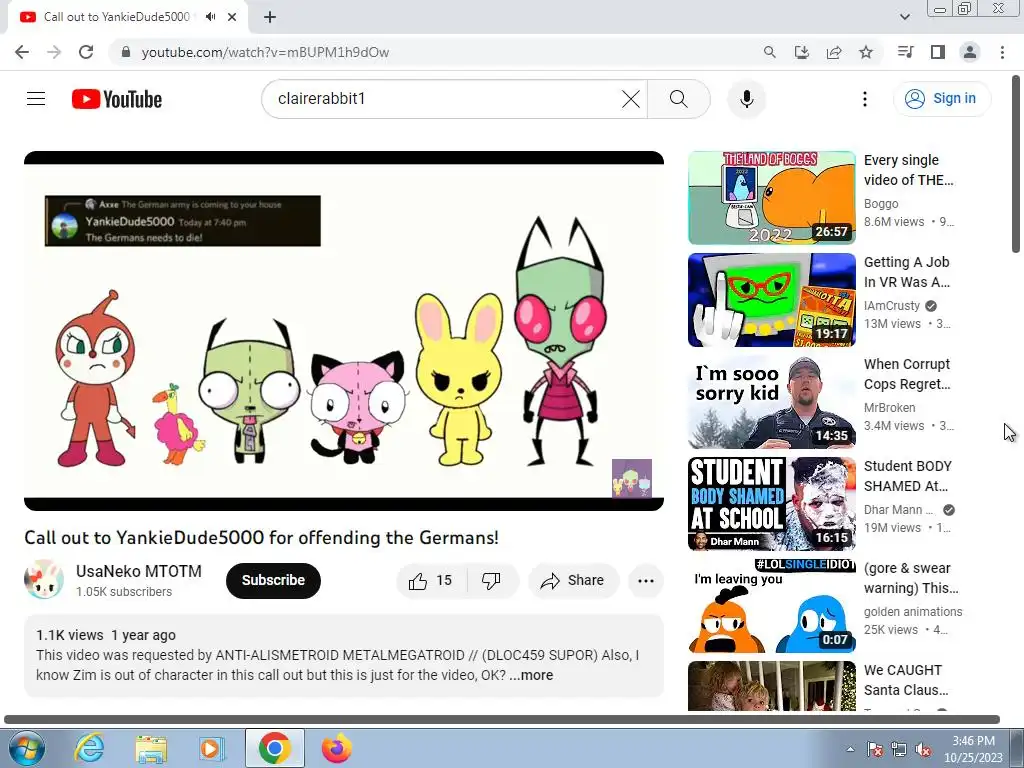
Task: Open When Corrupt Cops Regret thumbnail
Action: point(771,402)
